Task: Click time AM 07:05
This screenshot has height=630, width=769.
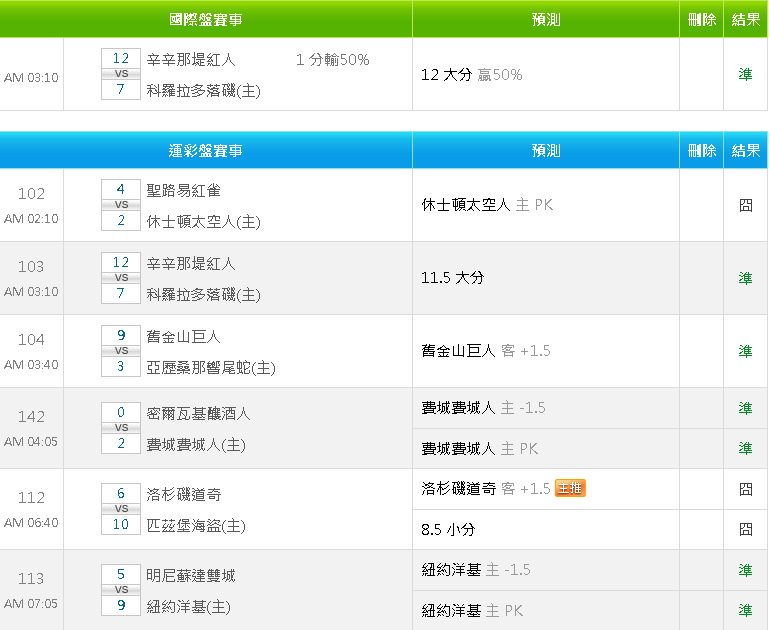Action: click(x=31, y=604)
